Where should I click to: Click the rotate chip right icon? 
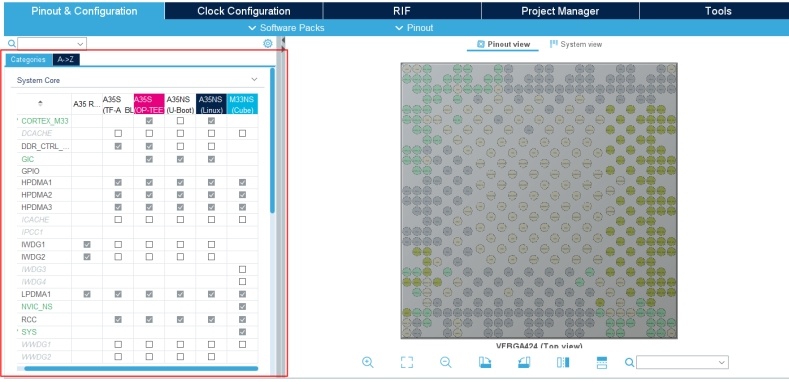click(x=524, y=362)
